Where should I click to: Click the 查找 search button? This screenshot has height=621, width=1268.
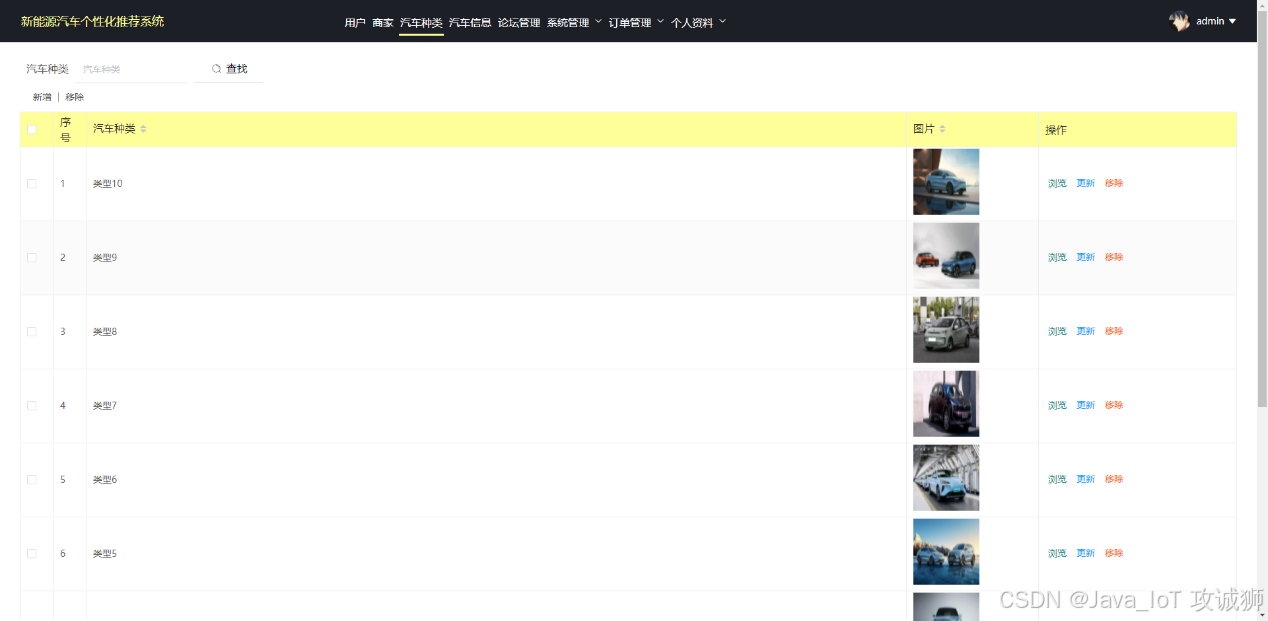[x=229, y=69]
